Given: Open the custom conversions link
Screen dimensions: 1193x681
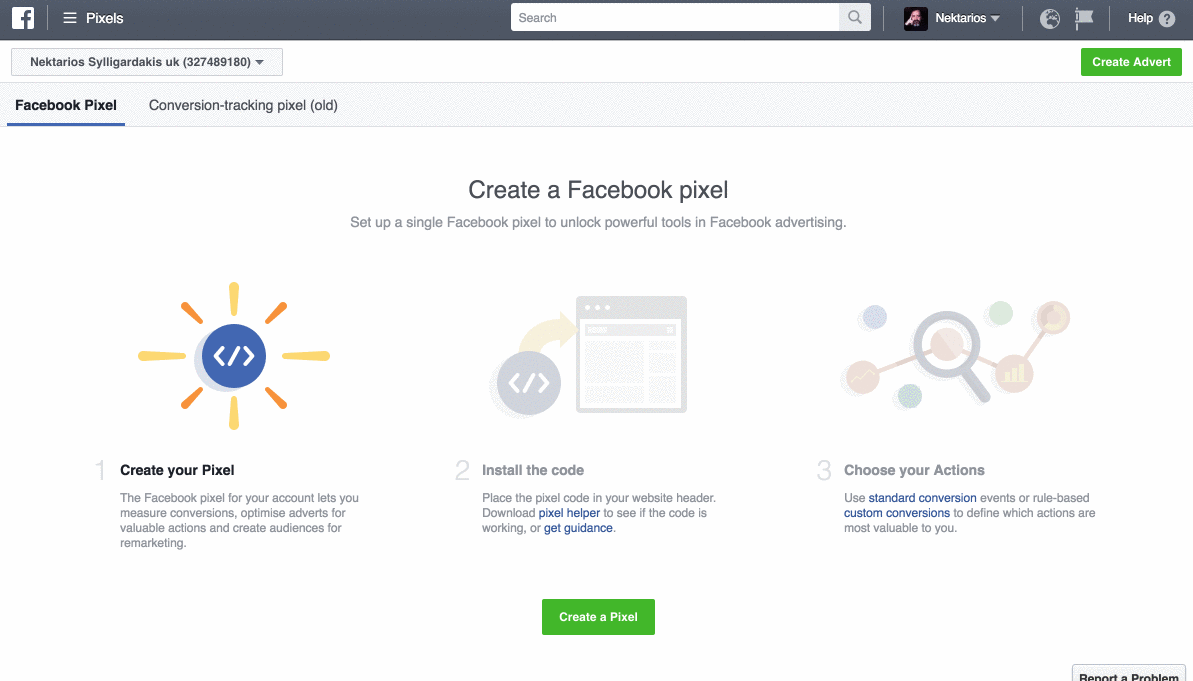Looking at the screenshot, I should 897,513.
